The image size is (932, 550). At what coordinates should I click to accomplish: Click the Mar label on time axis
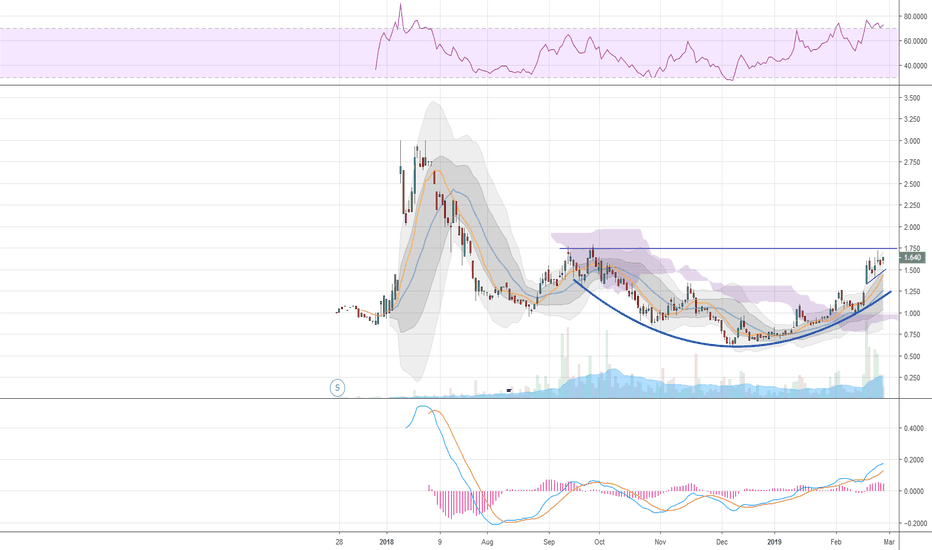[x=889, y=542]
